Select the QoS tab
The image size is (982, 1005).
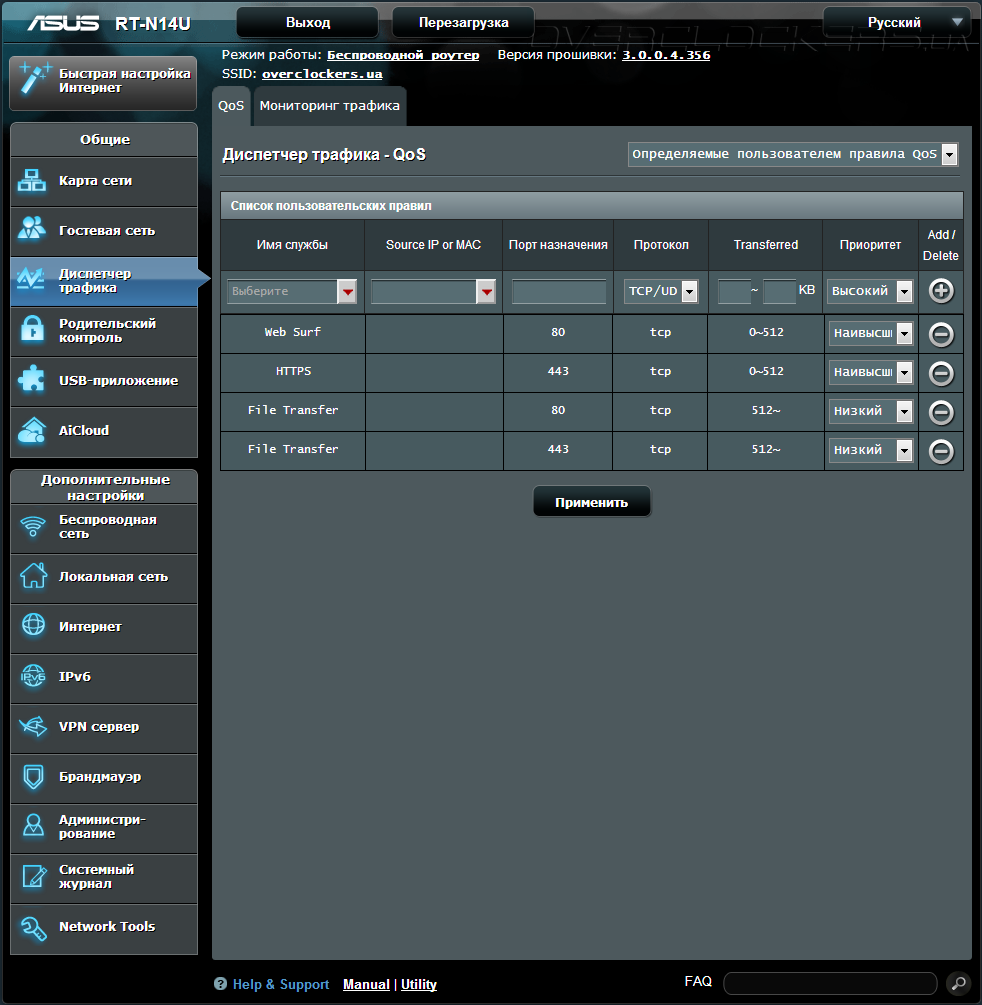pos(231,106)
